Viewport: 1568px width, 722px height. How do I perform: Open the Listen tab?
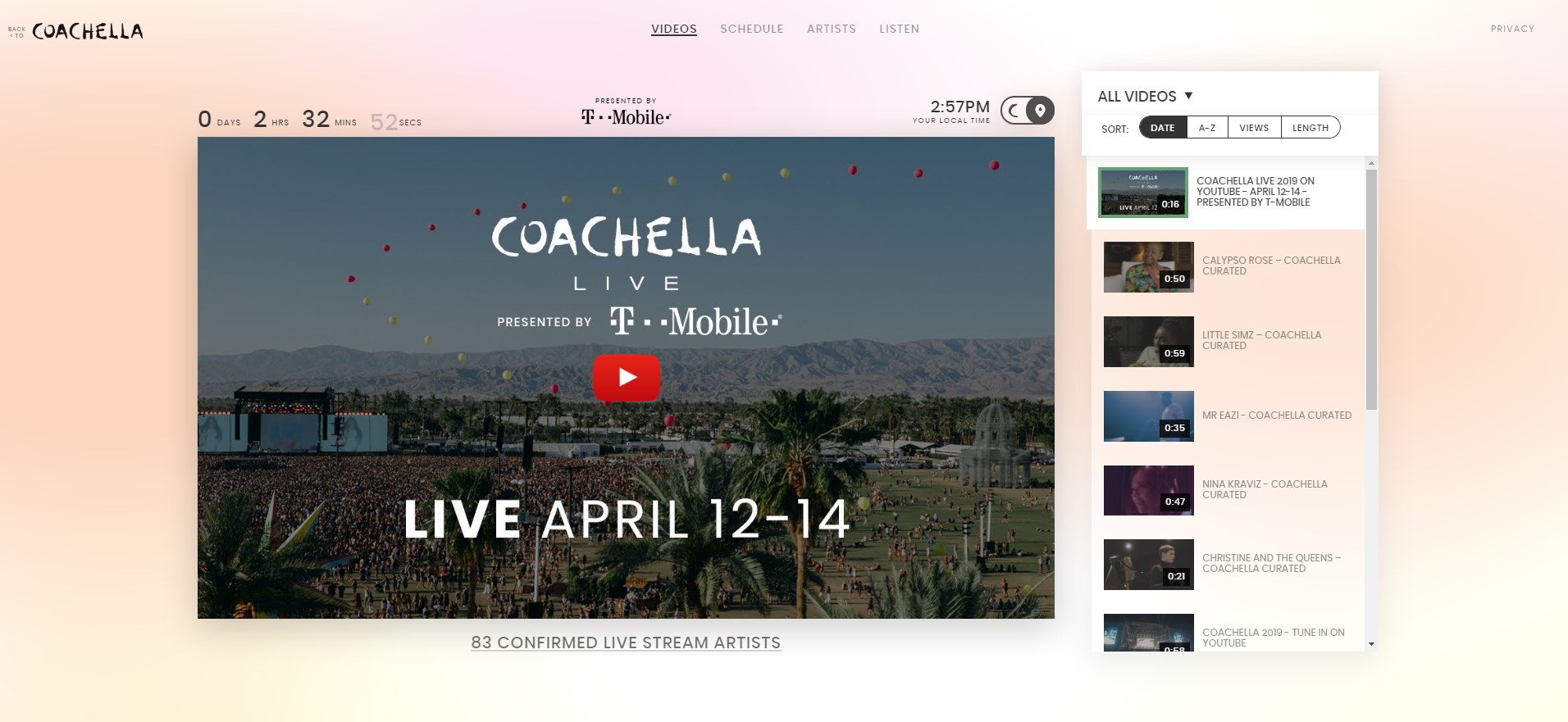899,29
